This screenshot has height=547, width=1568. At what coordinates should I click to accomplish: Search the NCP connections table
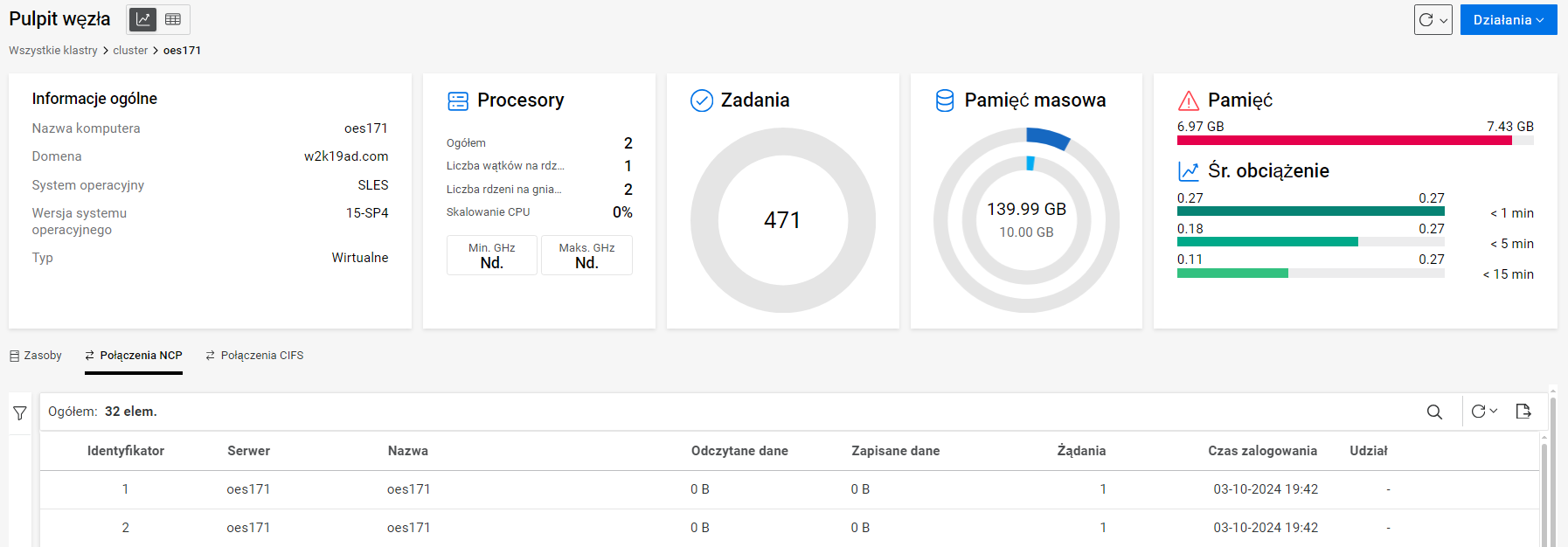pos(1434,412)
